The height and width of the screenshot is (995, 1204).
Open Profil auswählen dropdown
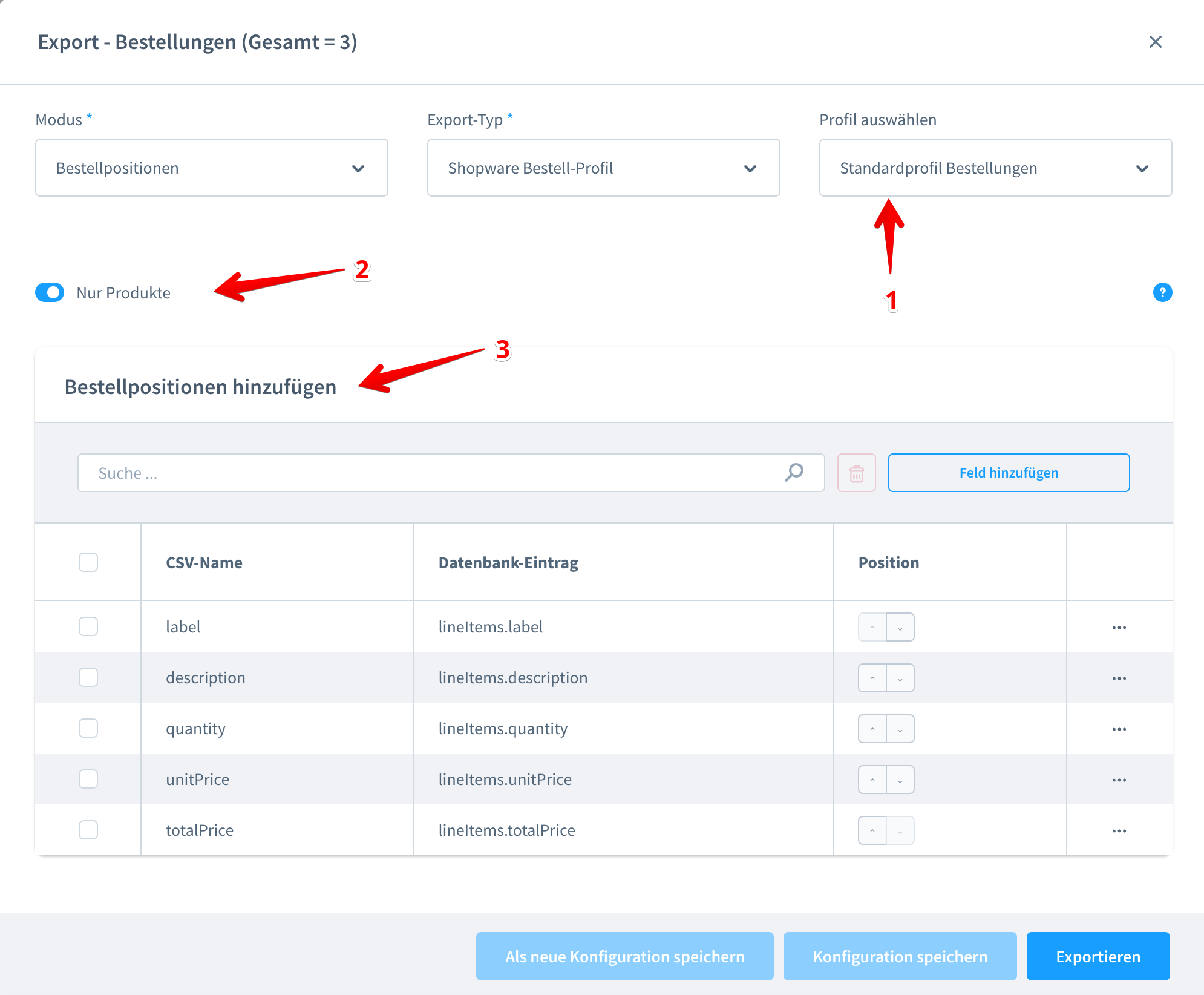995,168
